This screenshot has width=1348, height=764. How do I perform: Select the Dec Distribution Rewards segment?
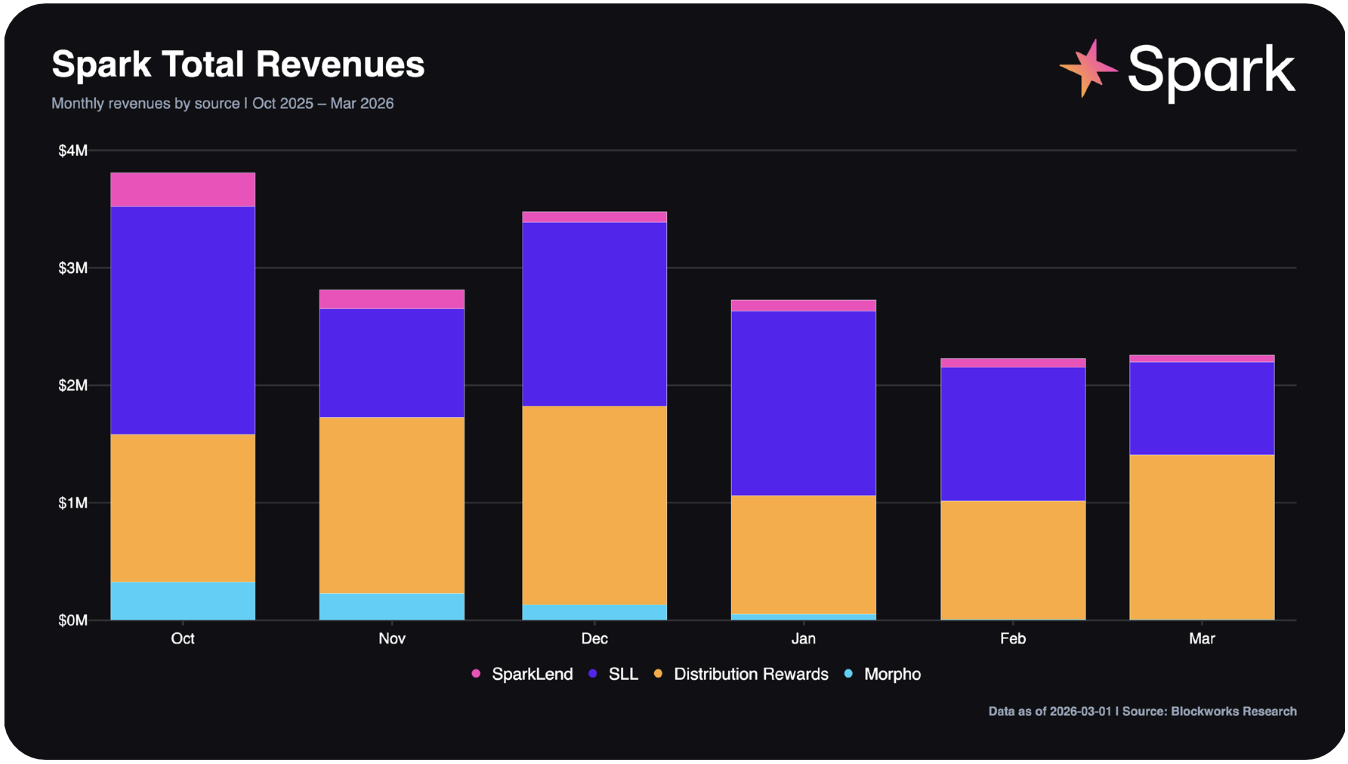pos(595,505)
